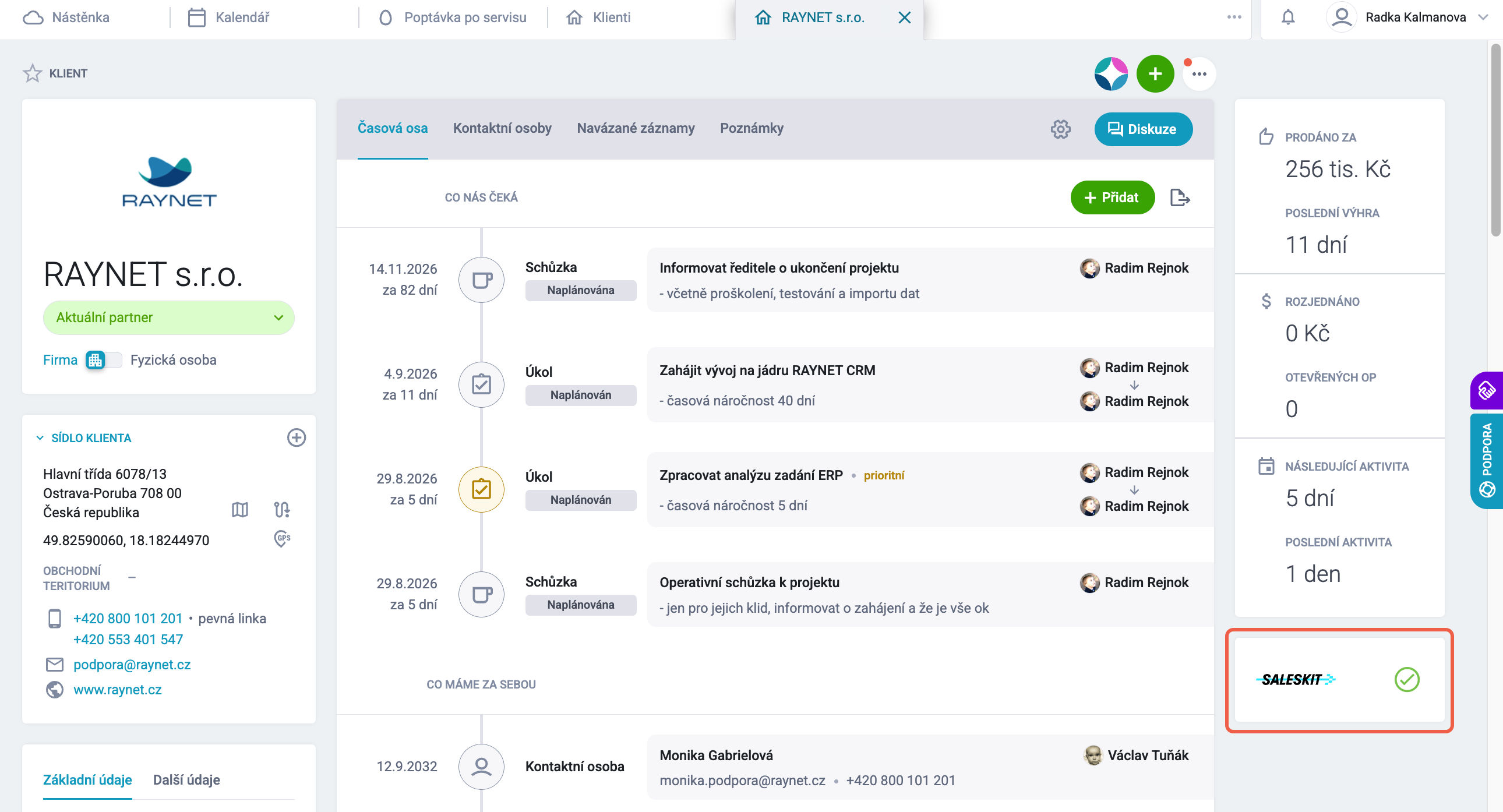
Task: Click the user avatar of Radka Kalmanova
Action: click(x=1342, y=17)
